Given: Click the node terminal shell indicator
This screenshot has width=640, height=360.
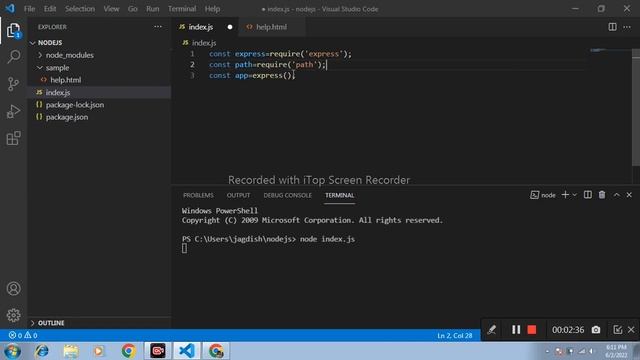Looking at the screenshot, I should coord(543,195).
